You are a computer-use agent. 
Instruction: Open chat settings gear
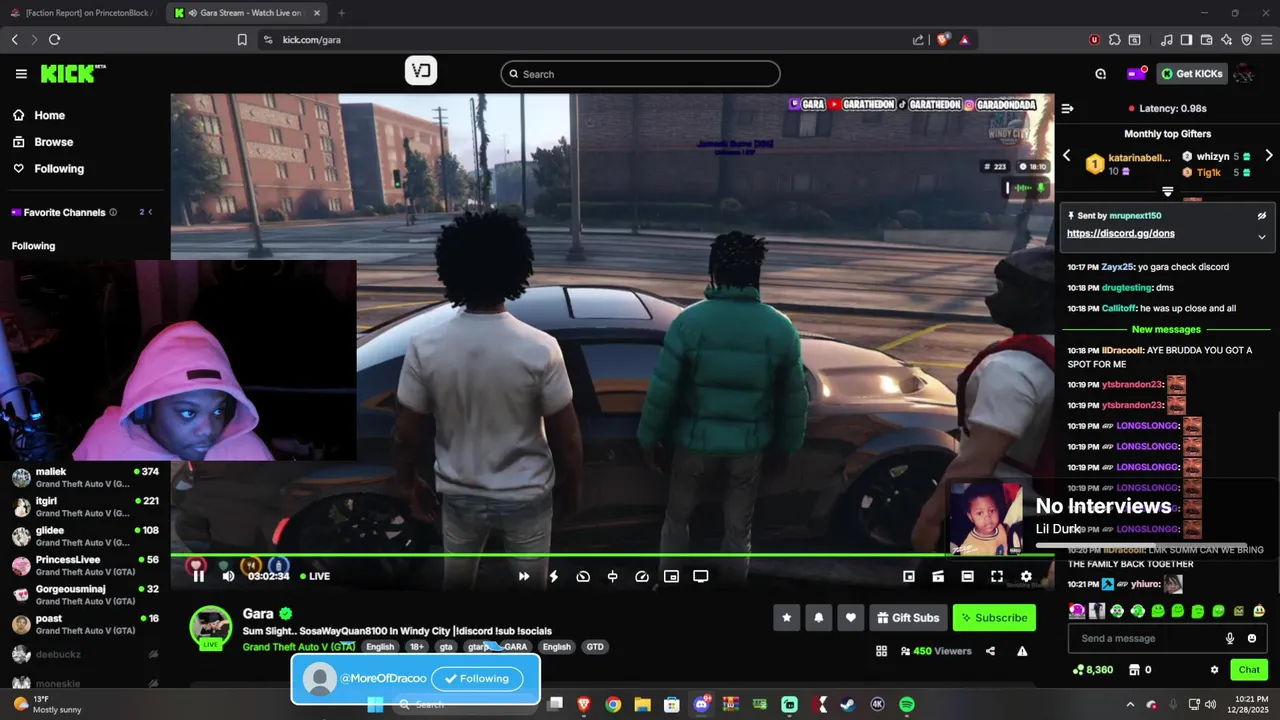1215,670
